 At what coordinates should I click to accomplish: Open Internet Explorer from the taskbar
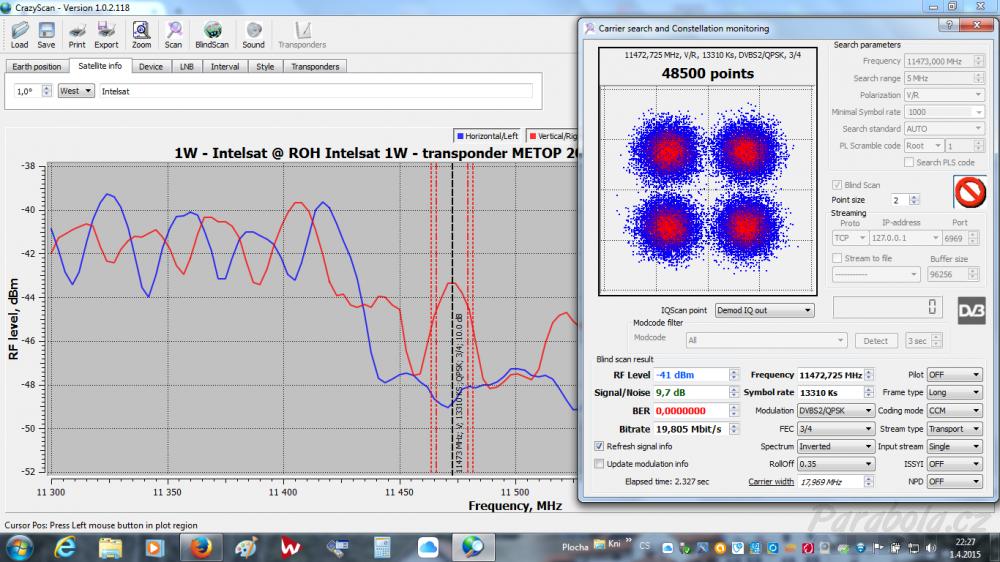65,547
